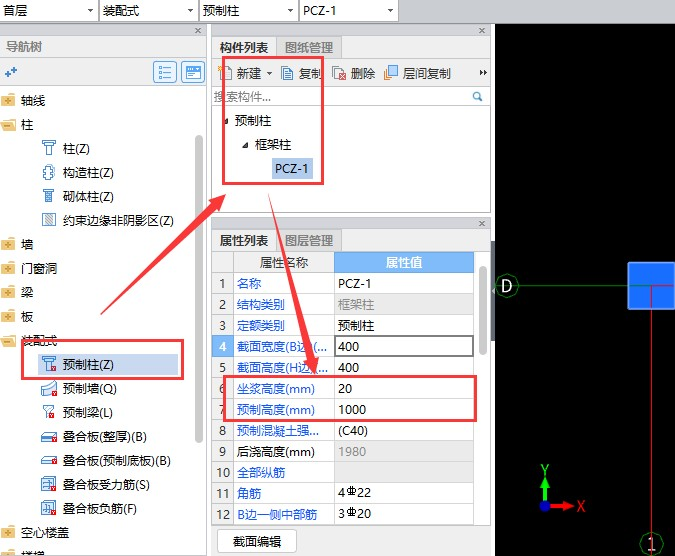This screenshot has width=675, height=556.
Task: Expand the 轴线 folder
Action: (7, 101)
